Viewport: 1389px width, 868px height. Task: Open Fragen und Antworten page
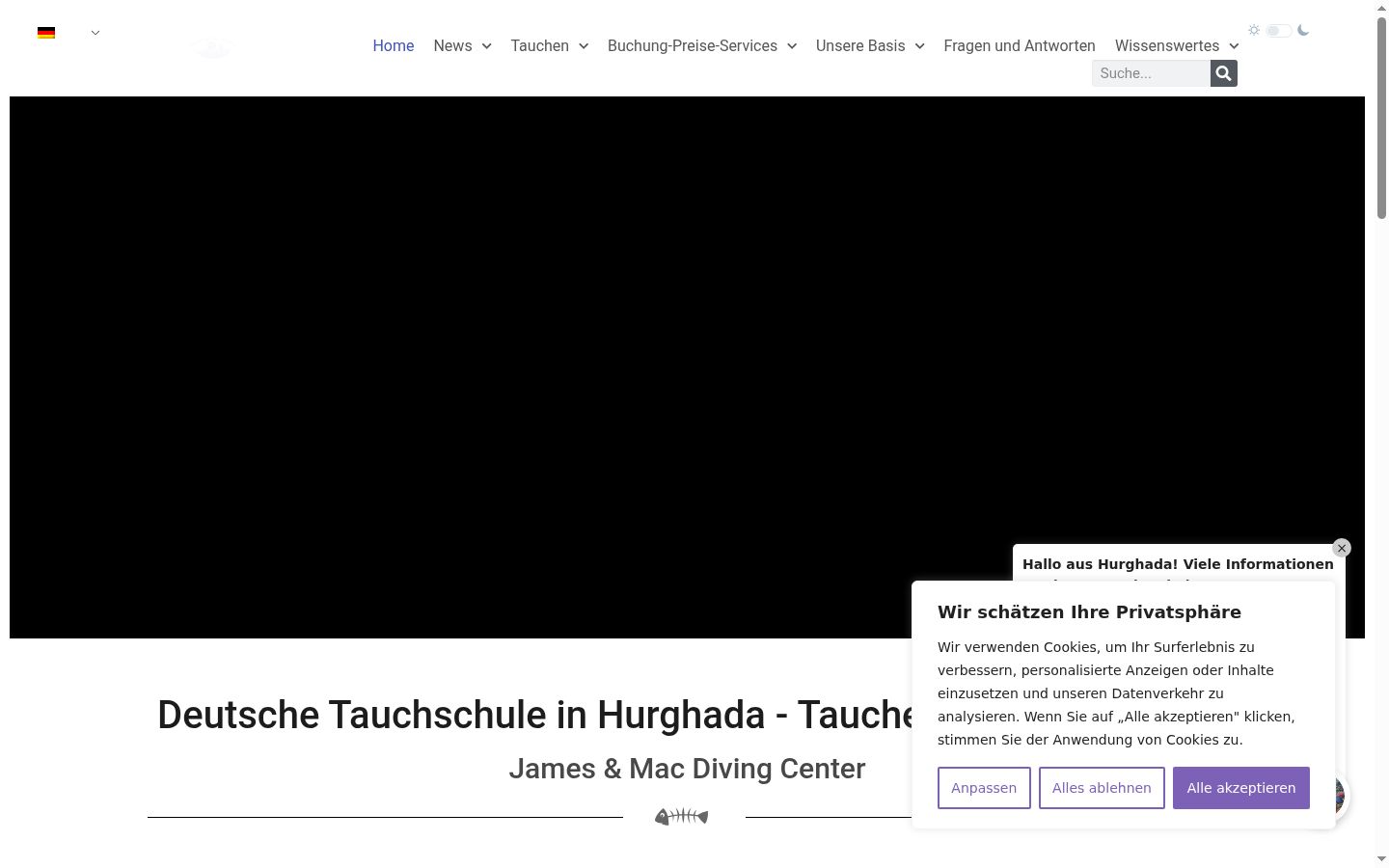click(x=1020, y=46)
